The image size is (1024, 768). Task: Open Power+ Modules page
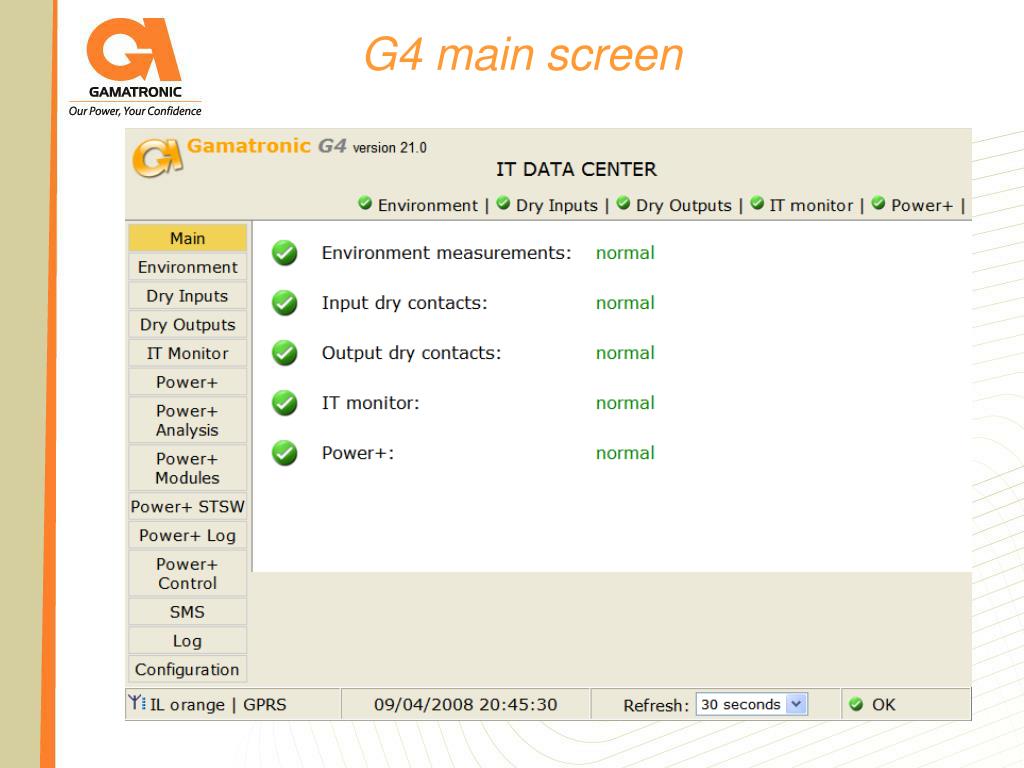187,468
